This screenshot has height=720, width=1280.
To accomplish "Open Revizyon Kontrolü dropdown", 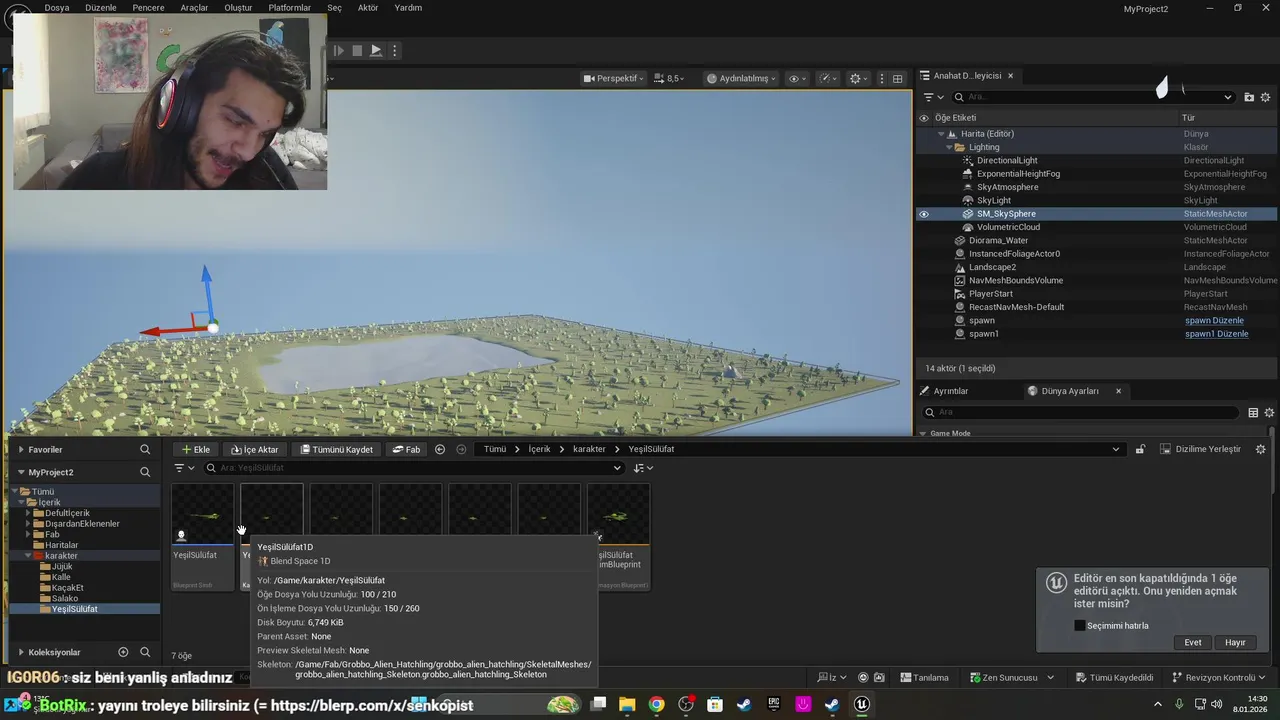I will point(1219,677).
